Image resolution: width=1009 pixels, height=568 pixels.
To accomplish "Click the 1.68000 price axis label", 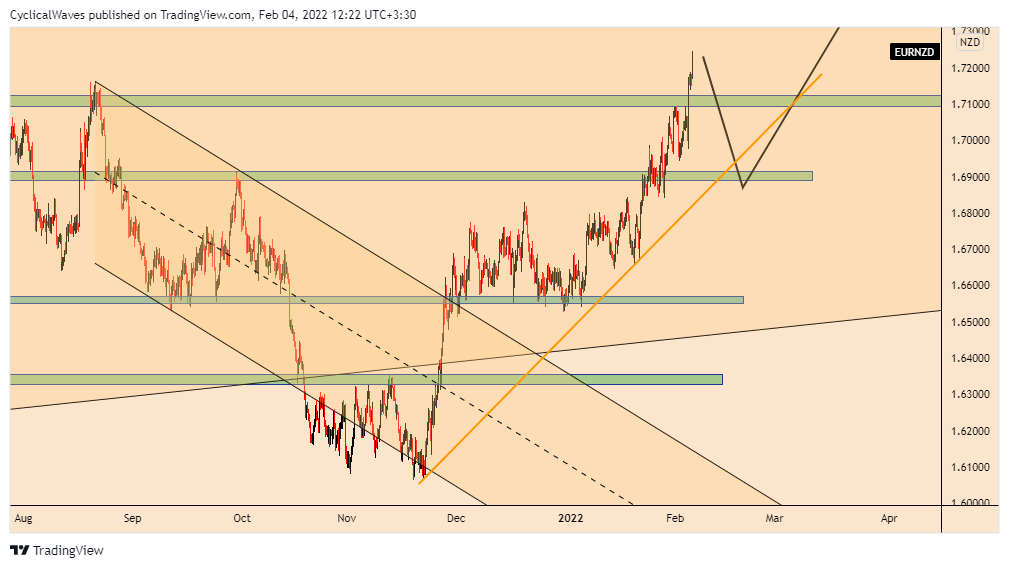I will (x=970, y=213).
